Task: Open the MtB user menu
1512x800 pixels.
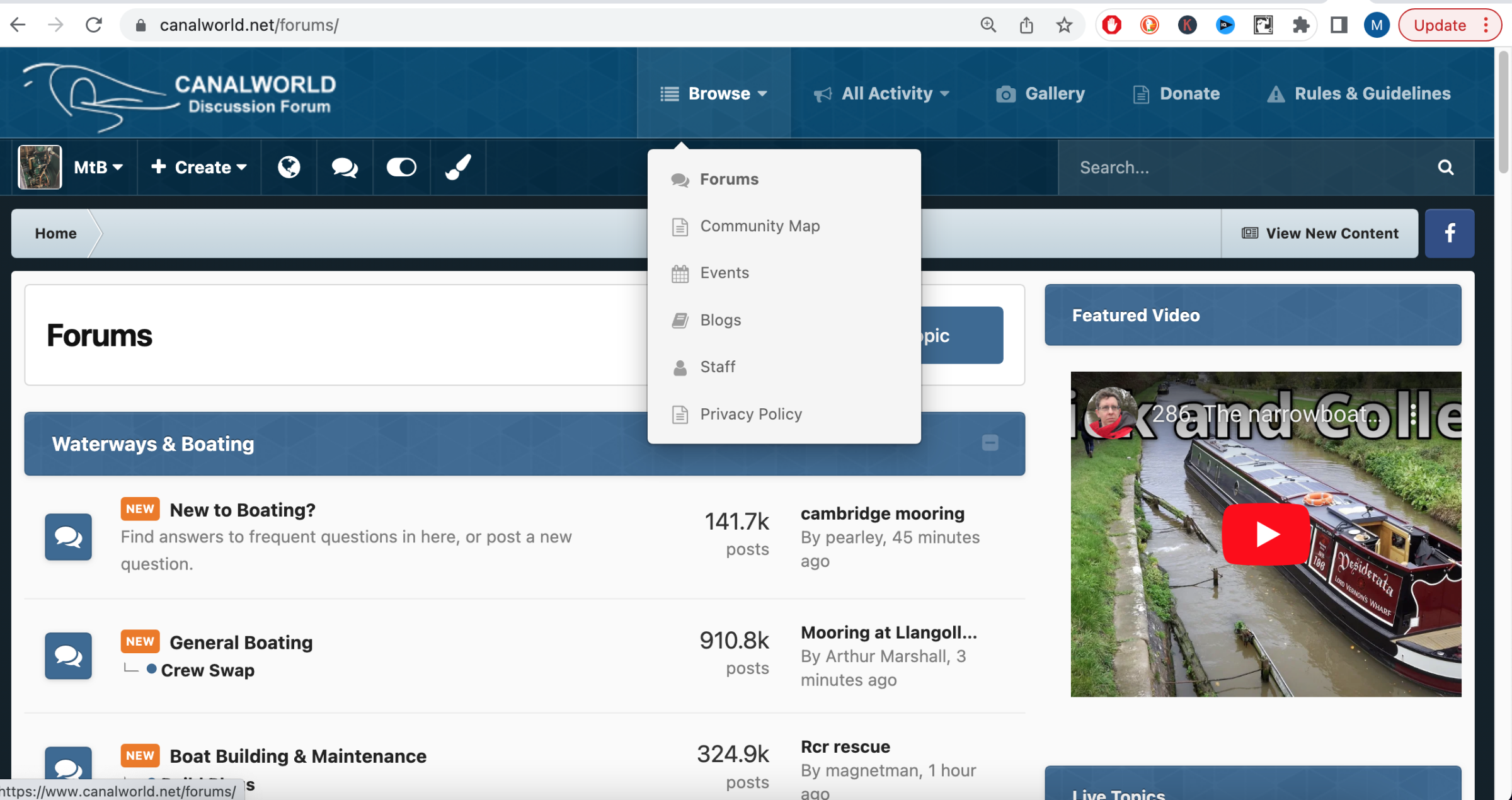Action: click(98, 168)
